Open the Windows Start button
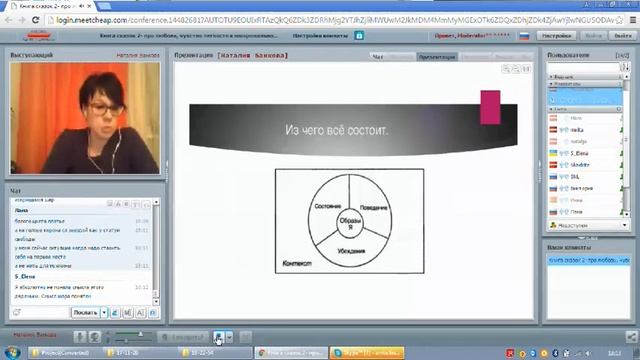The height and width of the screenshot is (360, 640). (12, 352)
